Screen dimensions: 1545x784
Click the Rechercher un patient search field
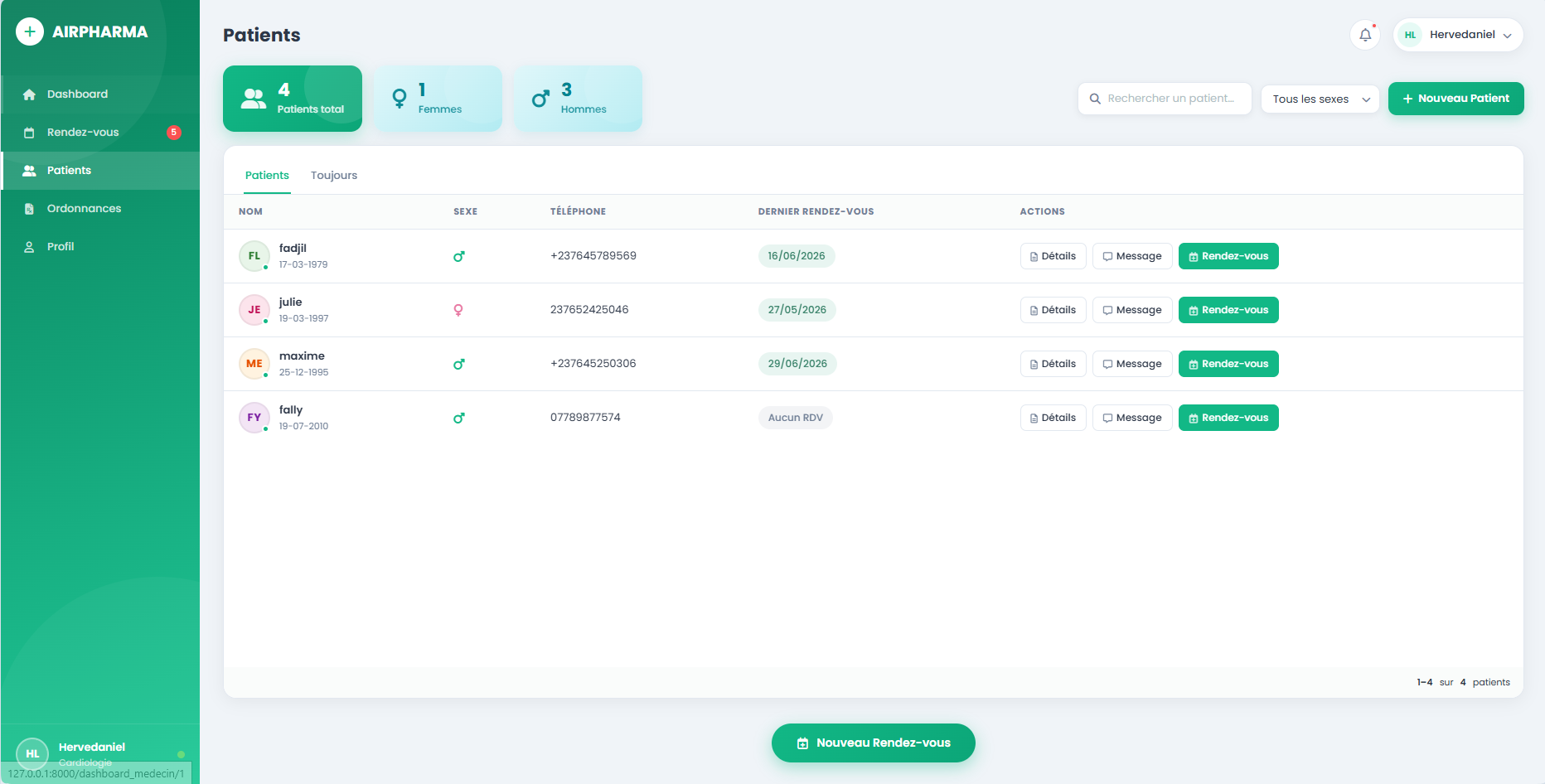pos(1165,99)
